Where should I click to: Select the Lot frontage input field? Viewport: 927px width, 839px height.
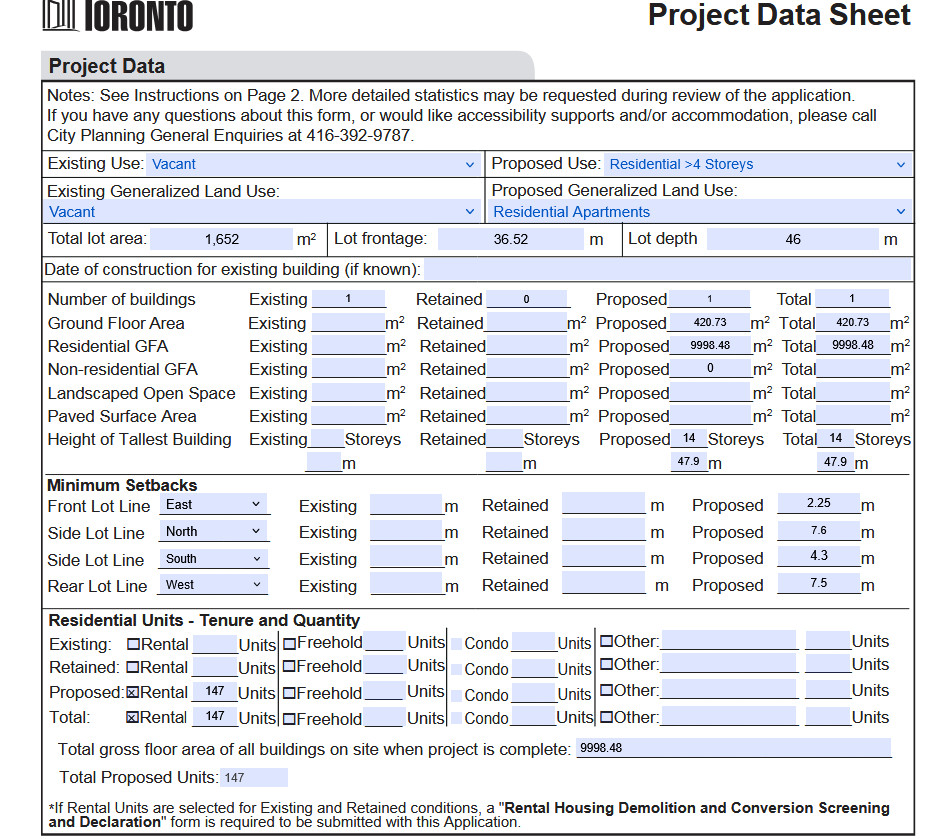(510, 240)
